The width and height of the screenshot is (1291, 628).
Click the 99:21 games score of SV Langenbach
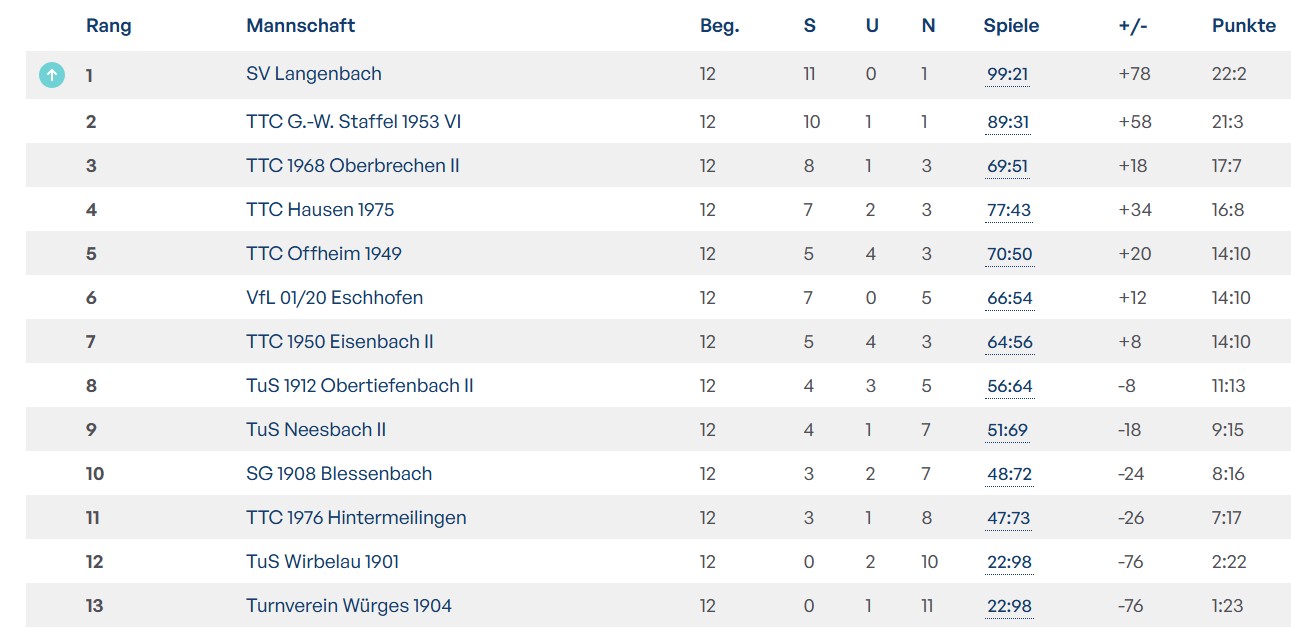pyautogui.click(x=1007, y=75)
